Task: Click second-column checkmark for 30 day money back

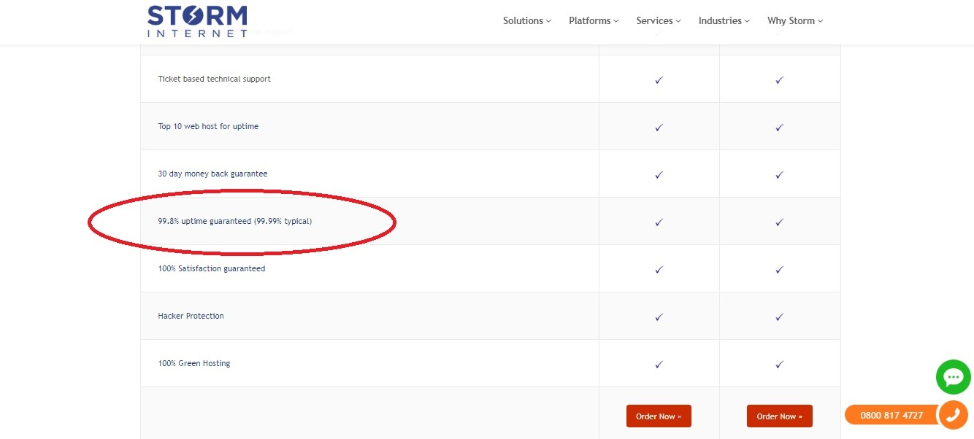Action: [779, 175]
